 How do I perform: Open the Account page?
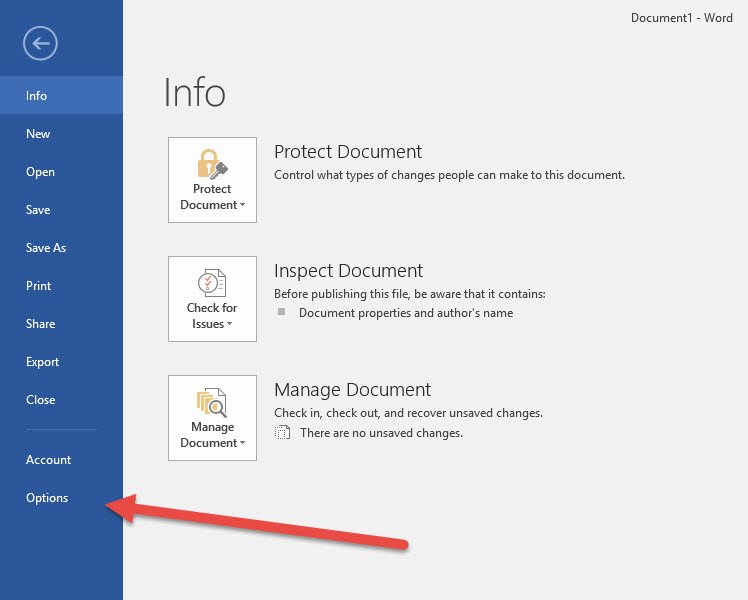coord(48,460)
